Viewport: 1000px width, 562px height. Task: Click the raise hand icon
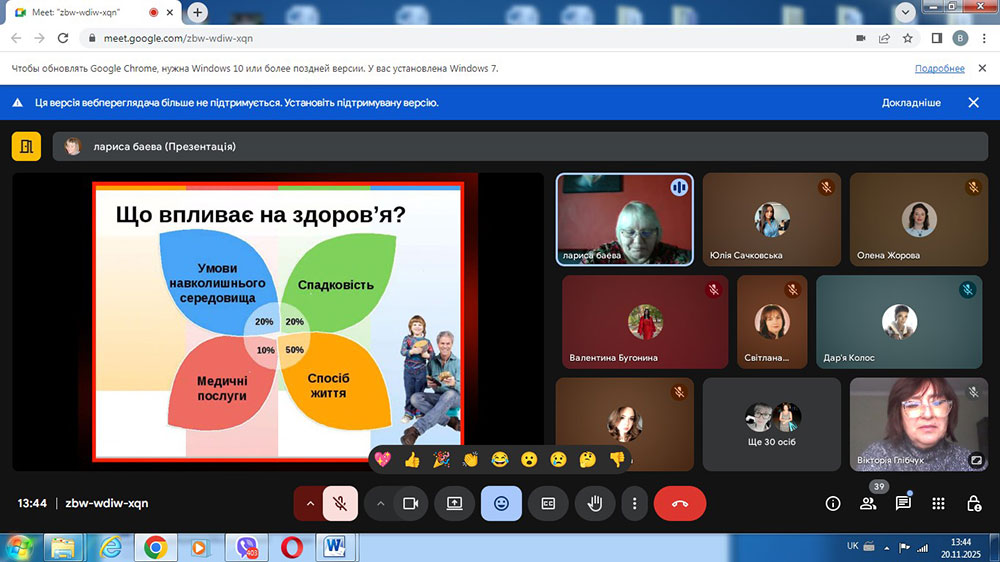pyautogui.click(x=594, y=504)
